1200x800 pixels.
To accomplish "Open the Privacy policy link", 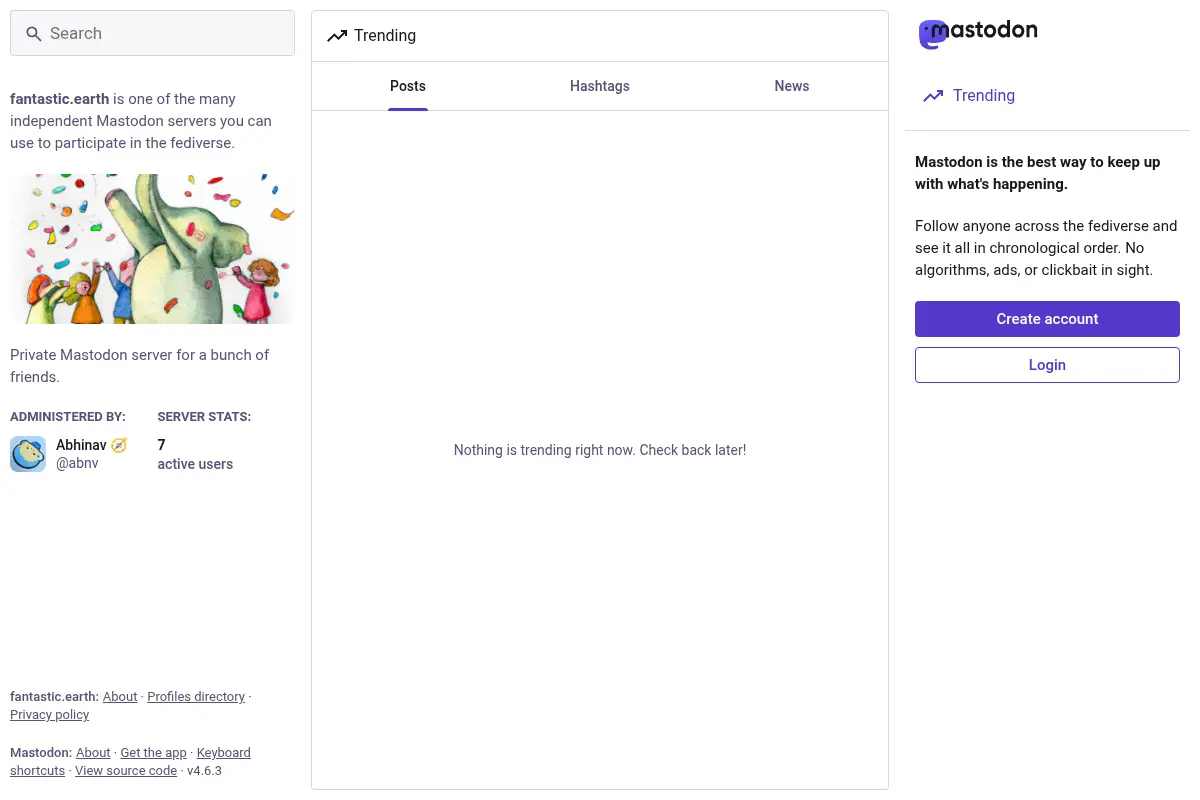I will pyautogui.click(x=50, y=715).
